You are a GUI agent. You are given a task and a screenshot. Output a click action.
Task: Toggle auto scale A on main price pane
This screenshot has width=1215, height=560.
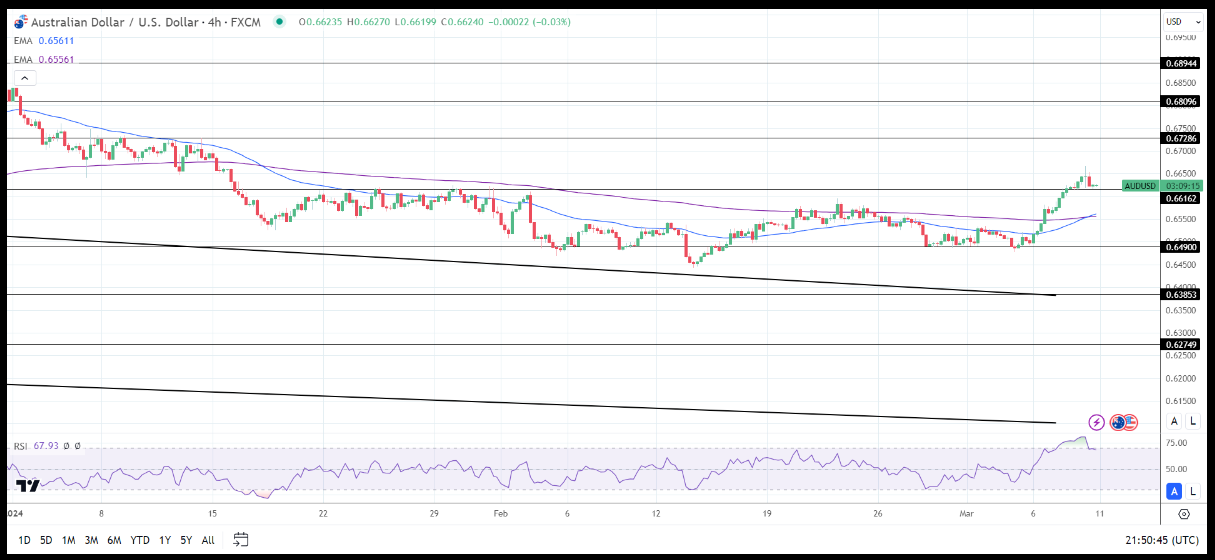[x=1174, y=422]
